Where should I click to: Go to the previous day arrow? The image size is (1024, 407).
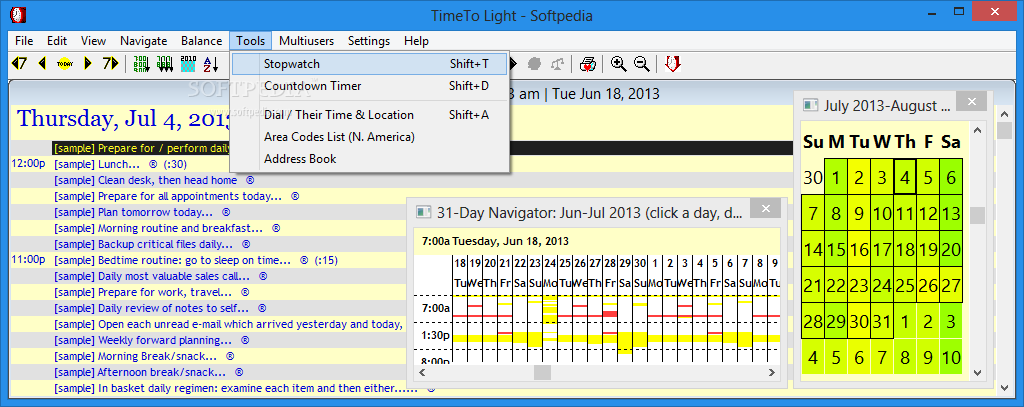(42, 63)
